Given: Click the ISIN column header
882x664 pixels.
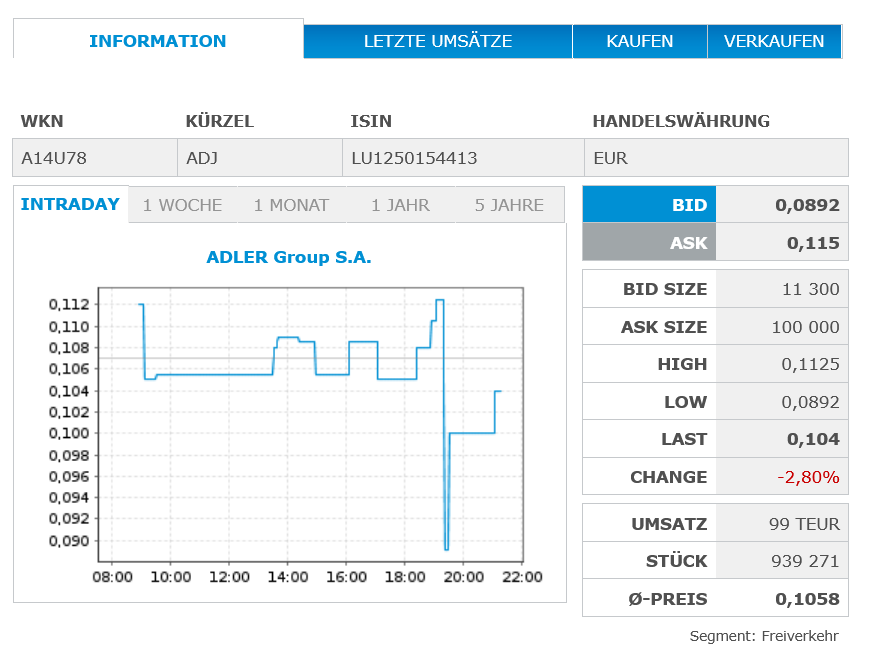Looking at the screenshot, I should pyautogui.click(x=371, y=121).
